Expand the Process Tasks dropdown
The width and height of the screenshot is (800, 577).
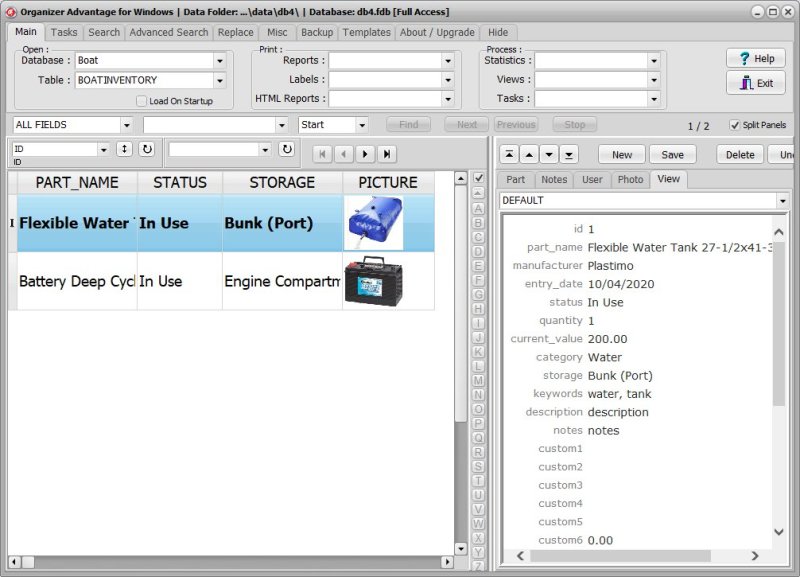coord(654,99)
